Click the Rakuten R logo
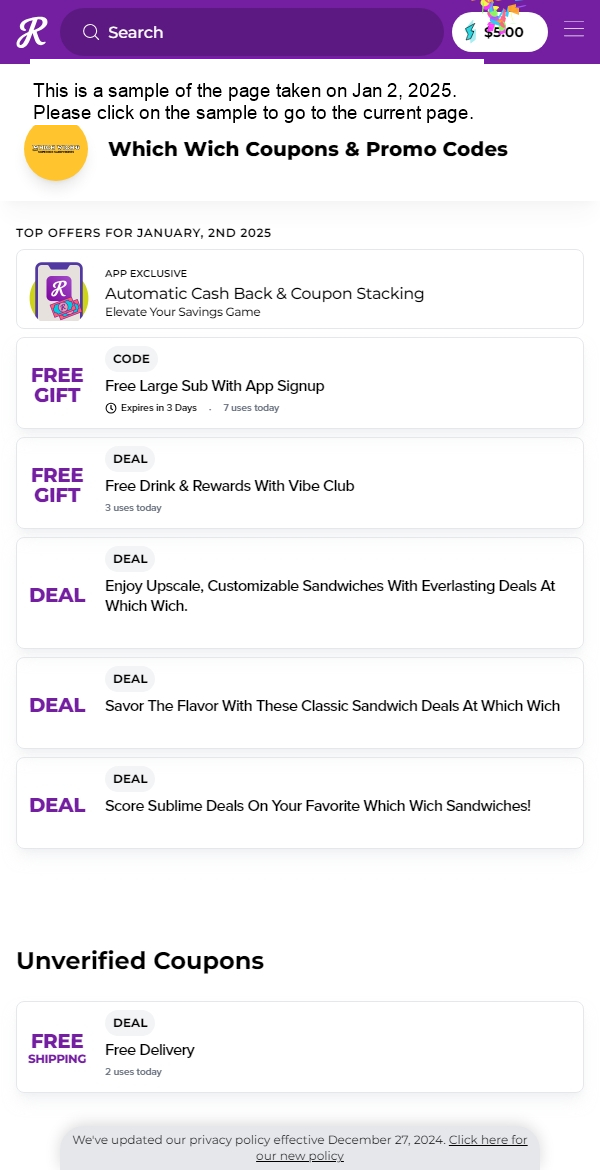 point(31,32)
